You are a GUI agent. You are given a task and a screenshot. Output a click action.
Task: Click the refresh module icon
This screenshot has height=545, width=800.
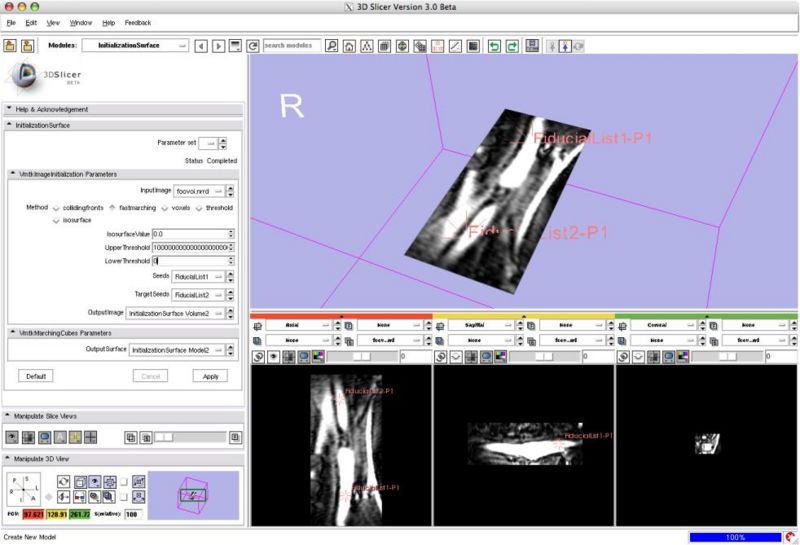tap(253, 46)
